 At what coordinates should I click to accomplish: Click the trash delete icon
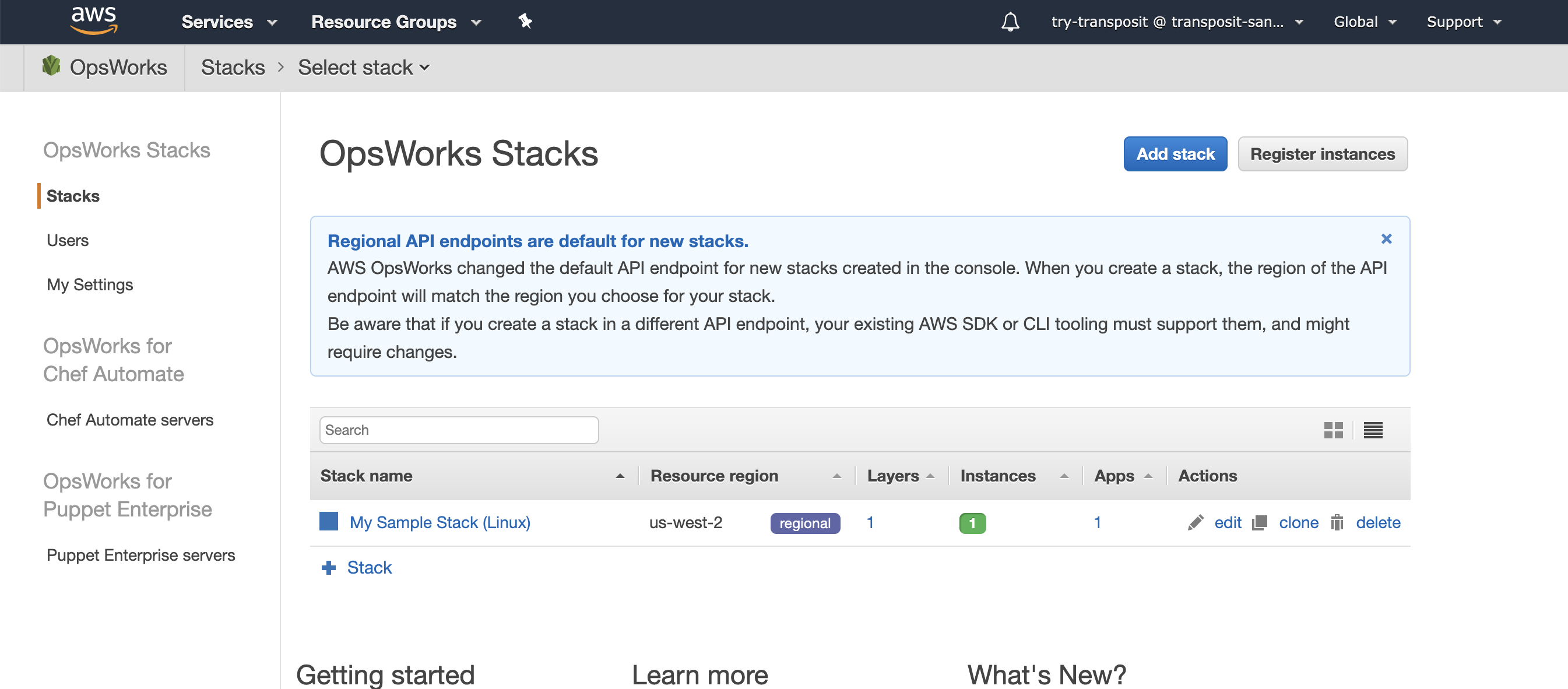(x=1337, y=522)
